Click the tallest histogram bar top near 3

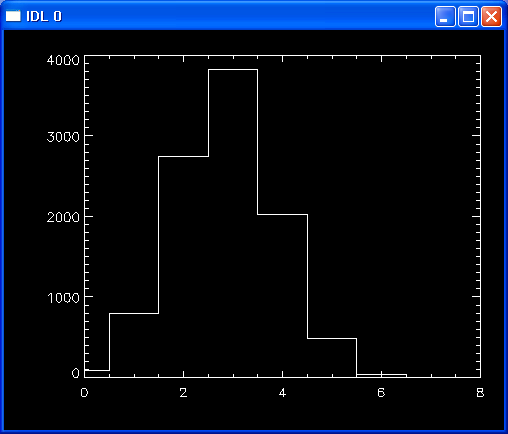pyautogui.click(x=233, y=70)
